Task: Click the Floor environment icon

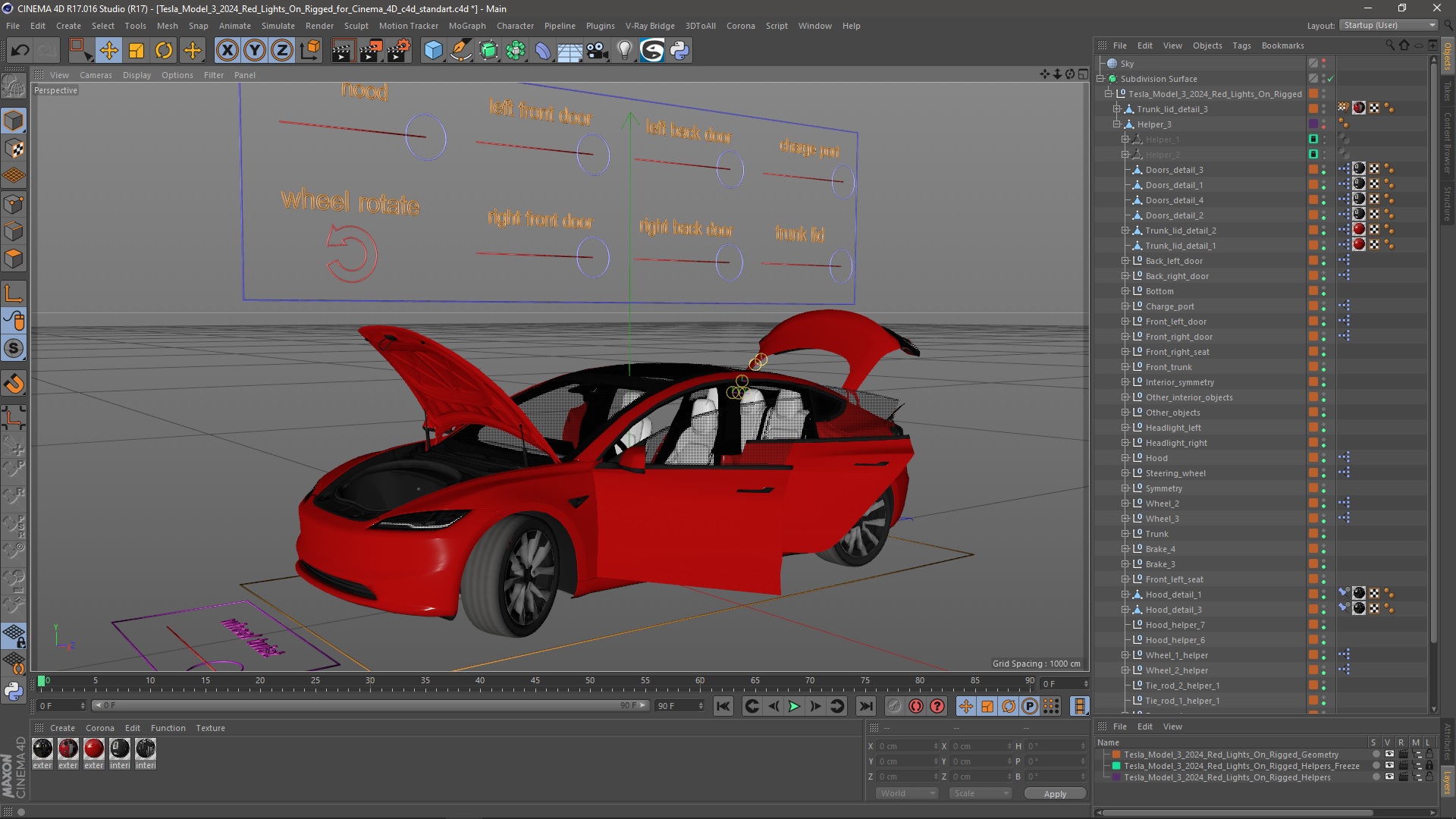Action: pyautogui.click(x=570, y=51)
